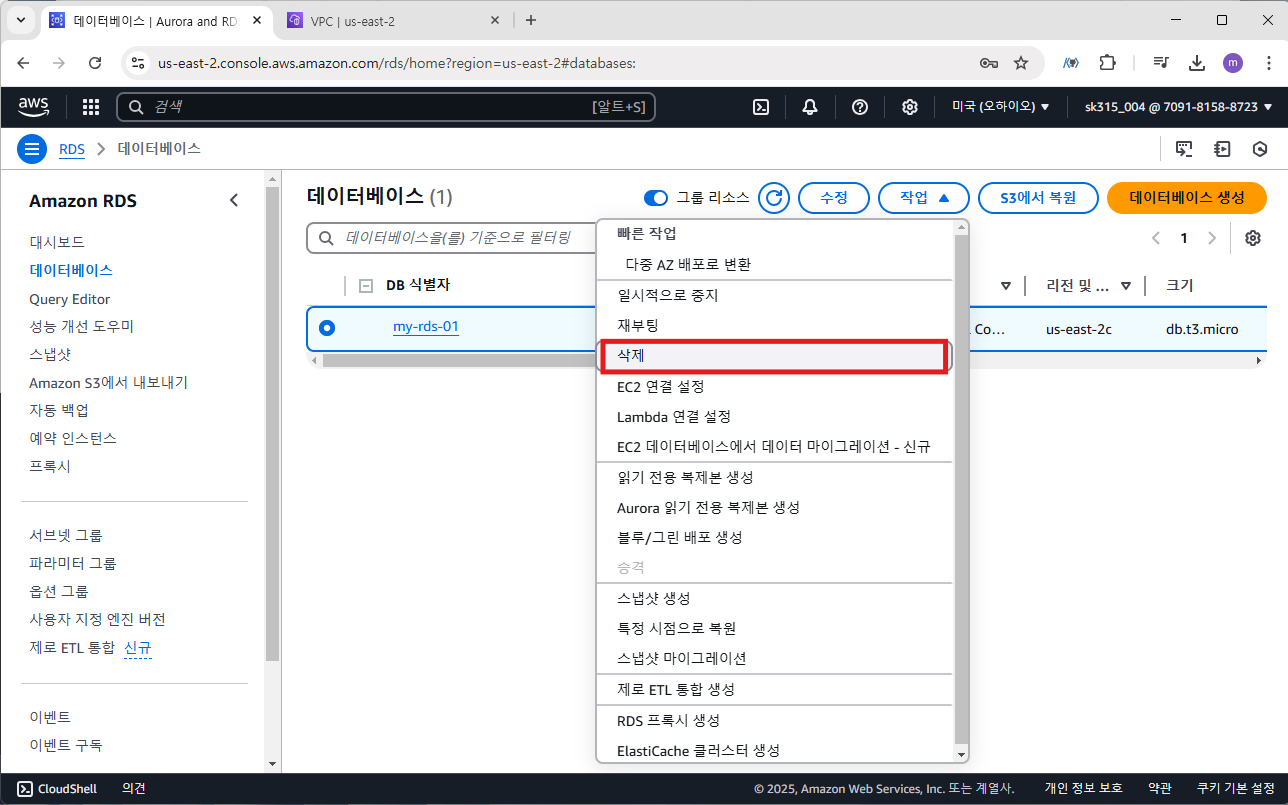Open the panel icon left of the hexagon
Viewport: 1288px width, 805px height.
click(1222, 149)
